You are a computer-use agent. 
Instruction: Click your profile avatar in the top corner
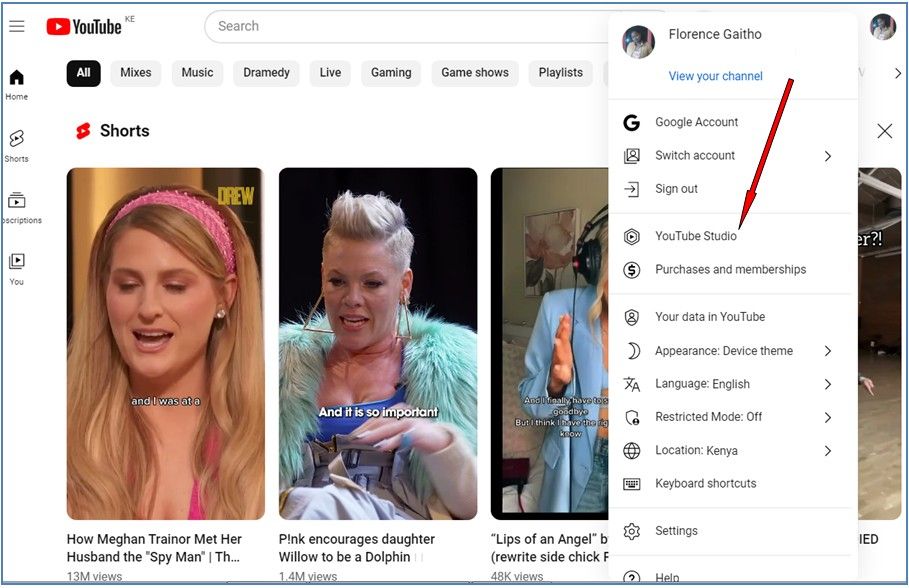tap(882, 27)
